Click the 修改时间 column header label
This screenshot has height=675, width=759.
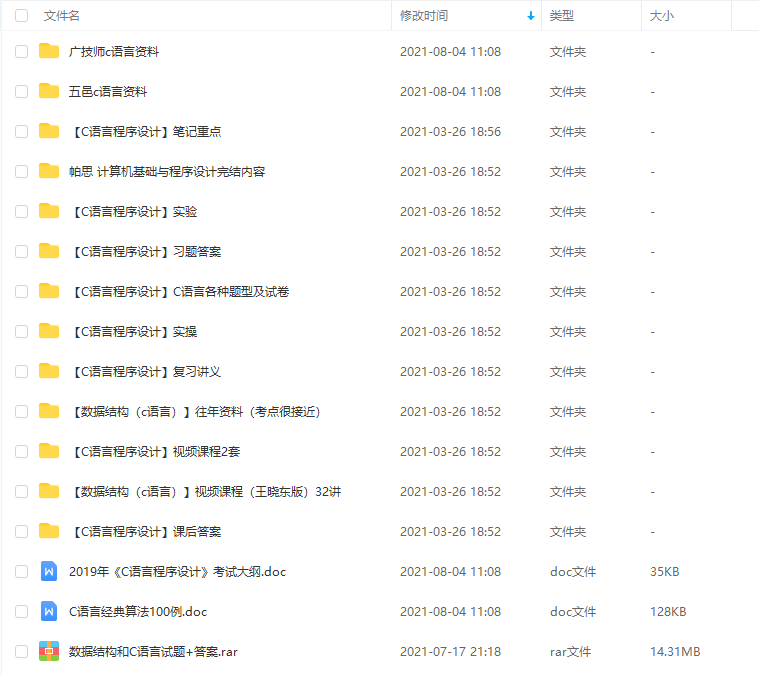click(x=424, y=16)
